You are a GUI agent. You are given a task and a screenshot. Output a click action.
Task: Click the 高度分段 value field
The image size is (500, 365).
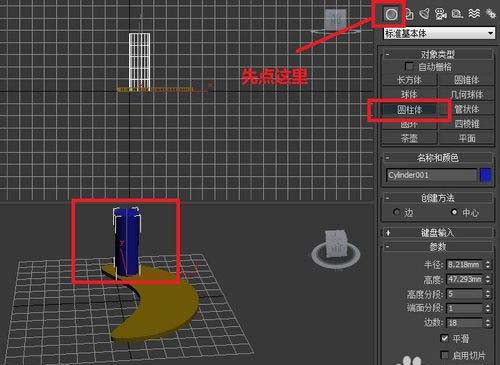464,294
